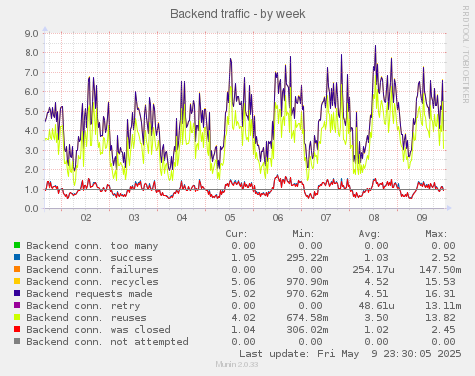Click the 'Avg:' column header
Image resolution: width=475 pixels, height=376 pixels.
pos(369,234)
